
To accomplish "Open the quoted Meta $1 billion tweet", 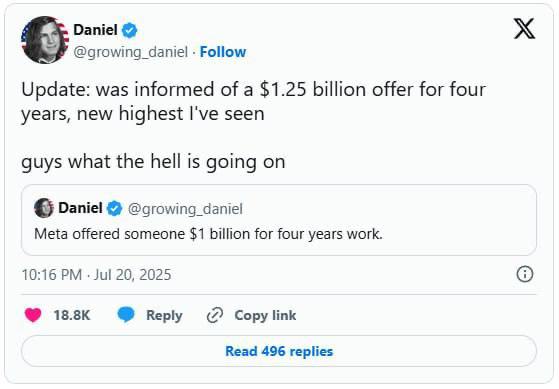I will pyautogui.click(x=279, y=220).
